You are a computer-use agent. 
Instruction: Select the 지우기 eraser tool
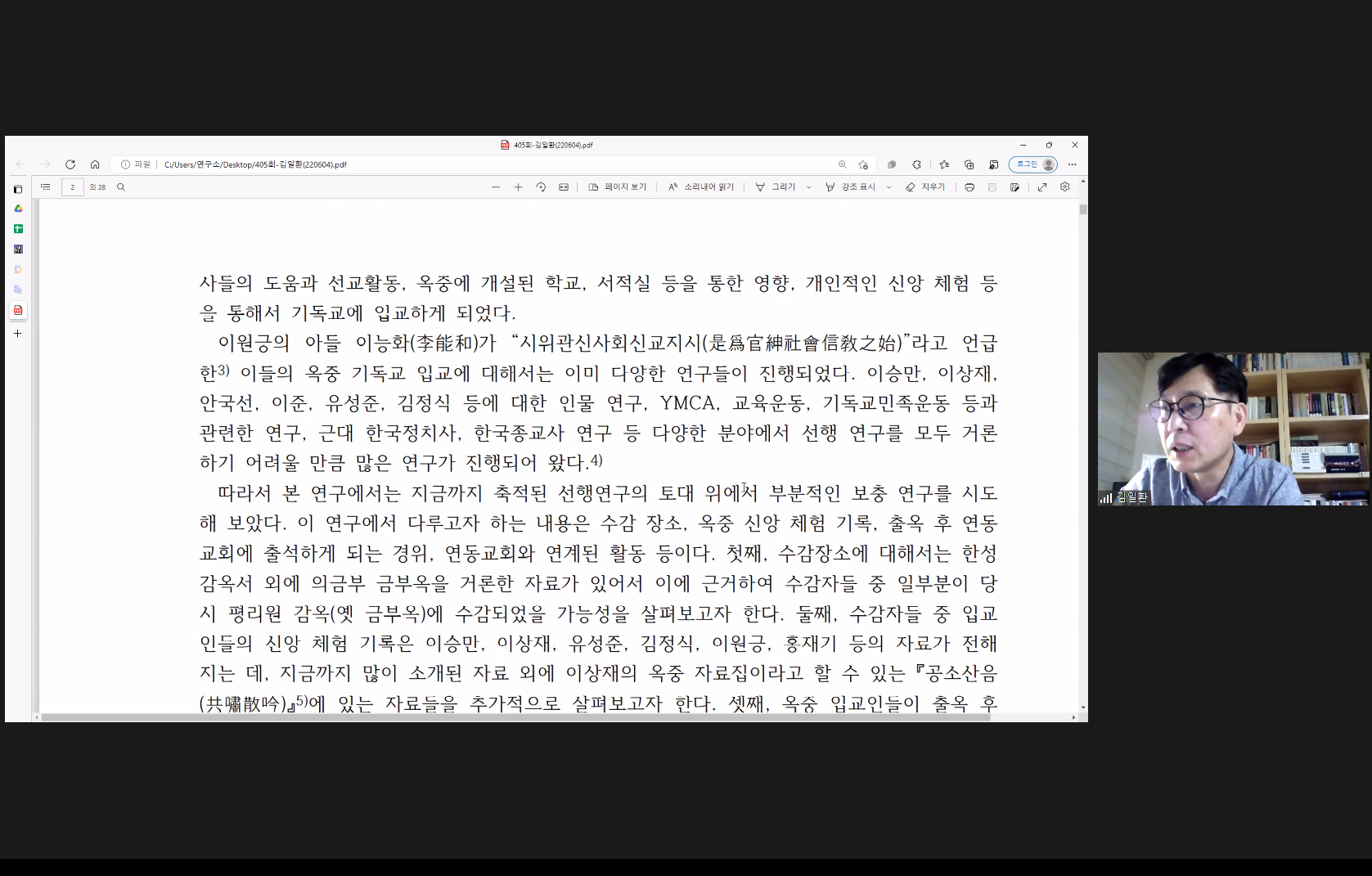click(925, 187)
